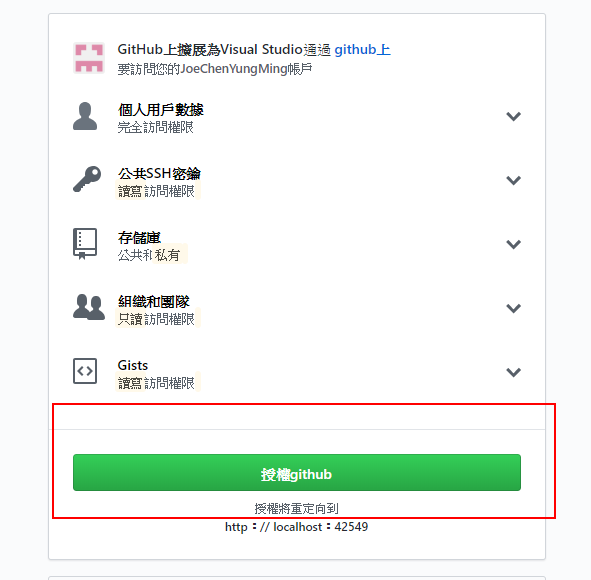Image resolution: width=591 pixels, height=580 pixels.
Task: Expand the 個人用戶數據 permission chevron
Action: 513,116
